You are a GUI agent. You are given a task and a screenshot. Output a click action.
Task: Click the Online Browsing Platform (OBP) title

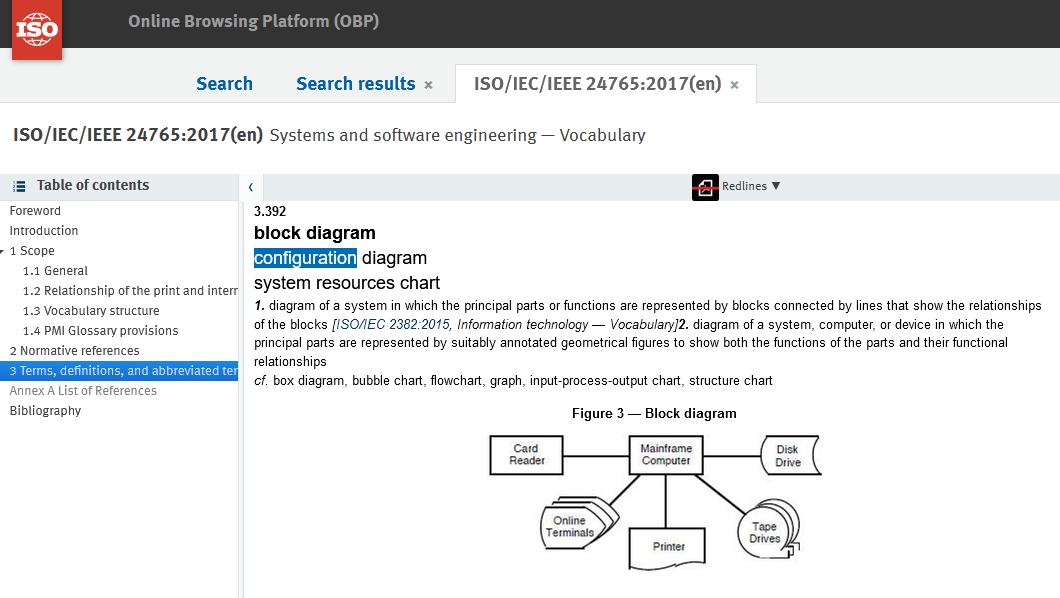tap(254, 22)
